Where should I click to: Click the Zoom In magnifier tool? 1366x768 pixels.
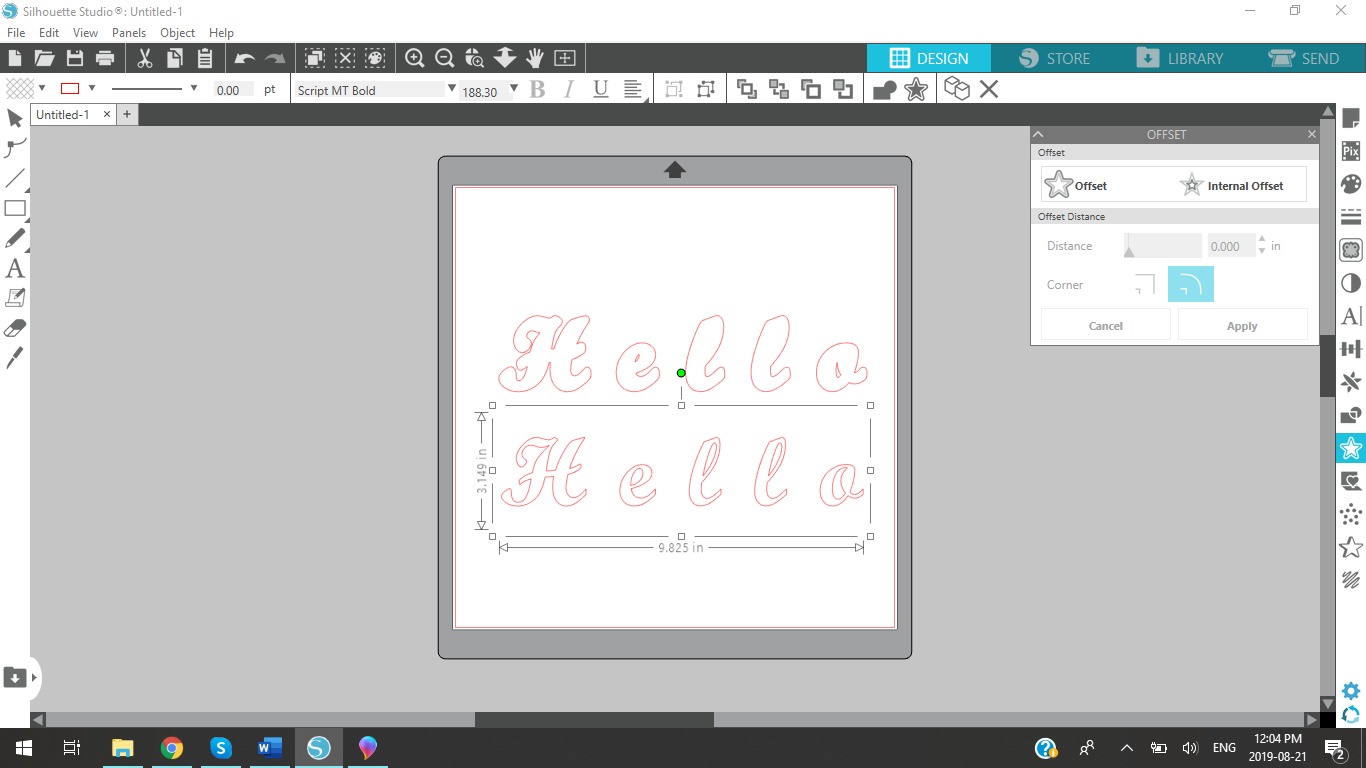click(414, 58)
